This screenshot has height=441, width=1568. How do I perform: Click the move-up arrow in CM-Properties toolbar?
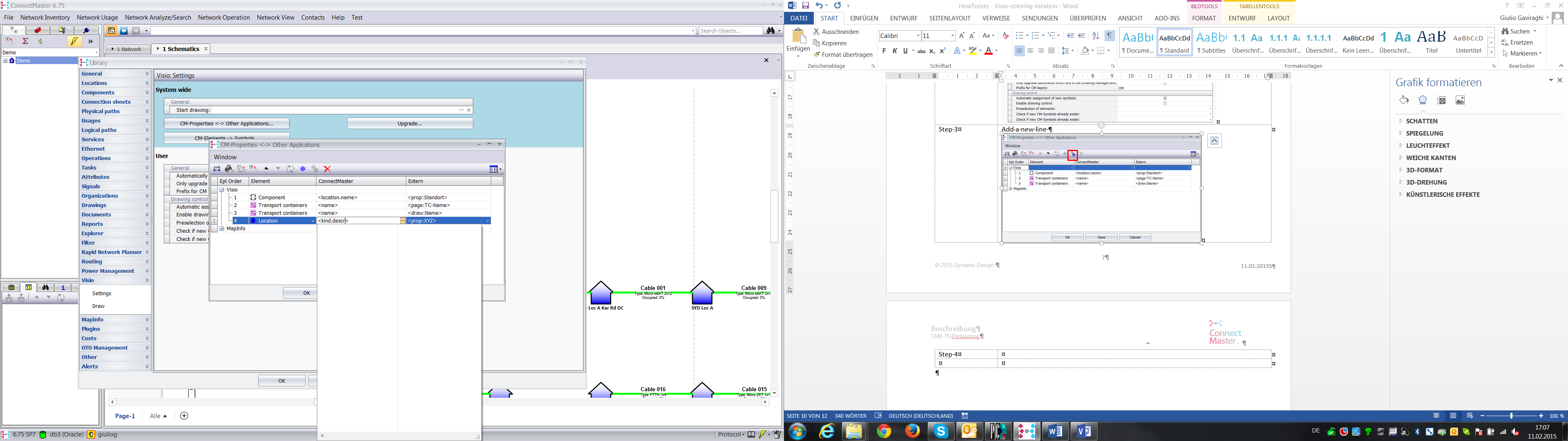(266, 169)
